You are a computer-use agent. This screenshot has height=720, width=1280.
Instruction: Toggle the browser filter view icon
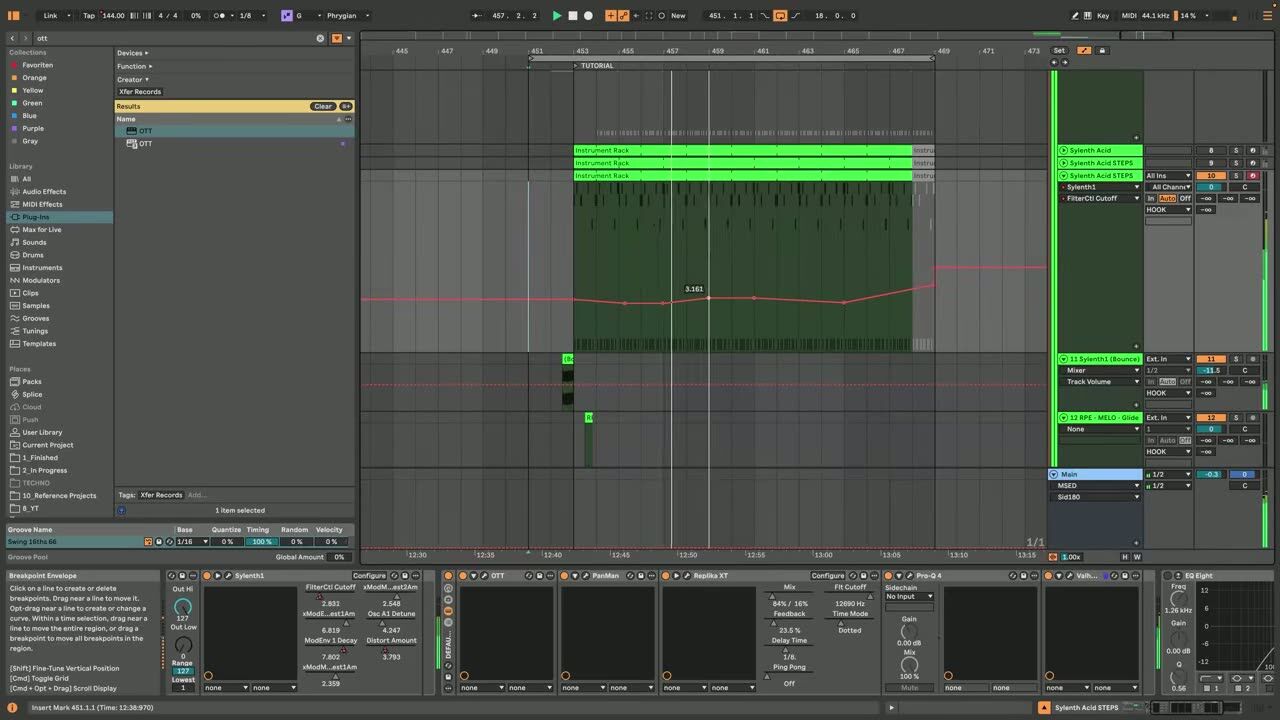(x=337, y=38)
